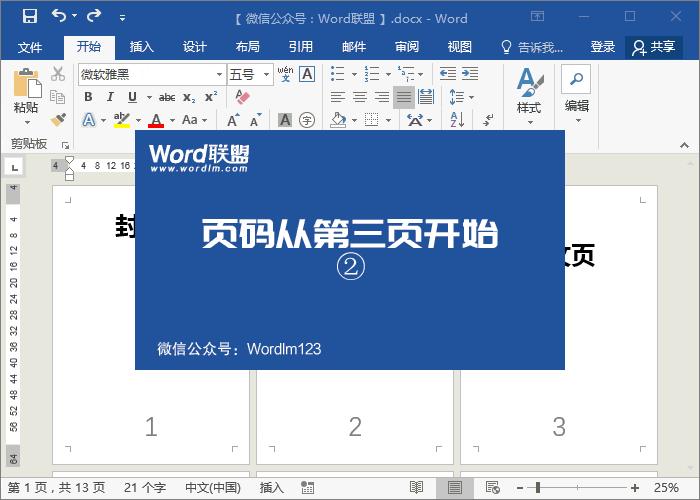Image resolution: width=700 pixels, height=500 pixels.
Task: Apply text effects outlined A
Action: (89, 120)
